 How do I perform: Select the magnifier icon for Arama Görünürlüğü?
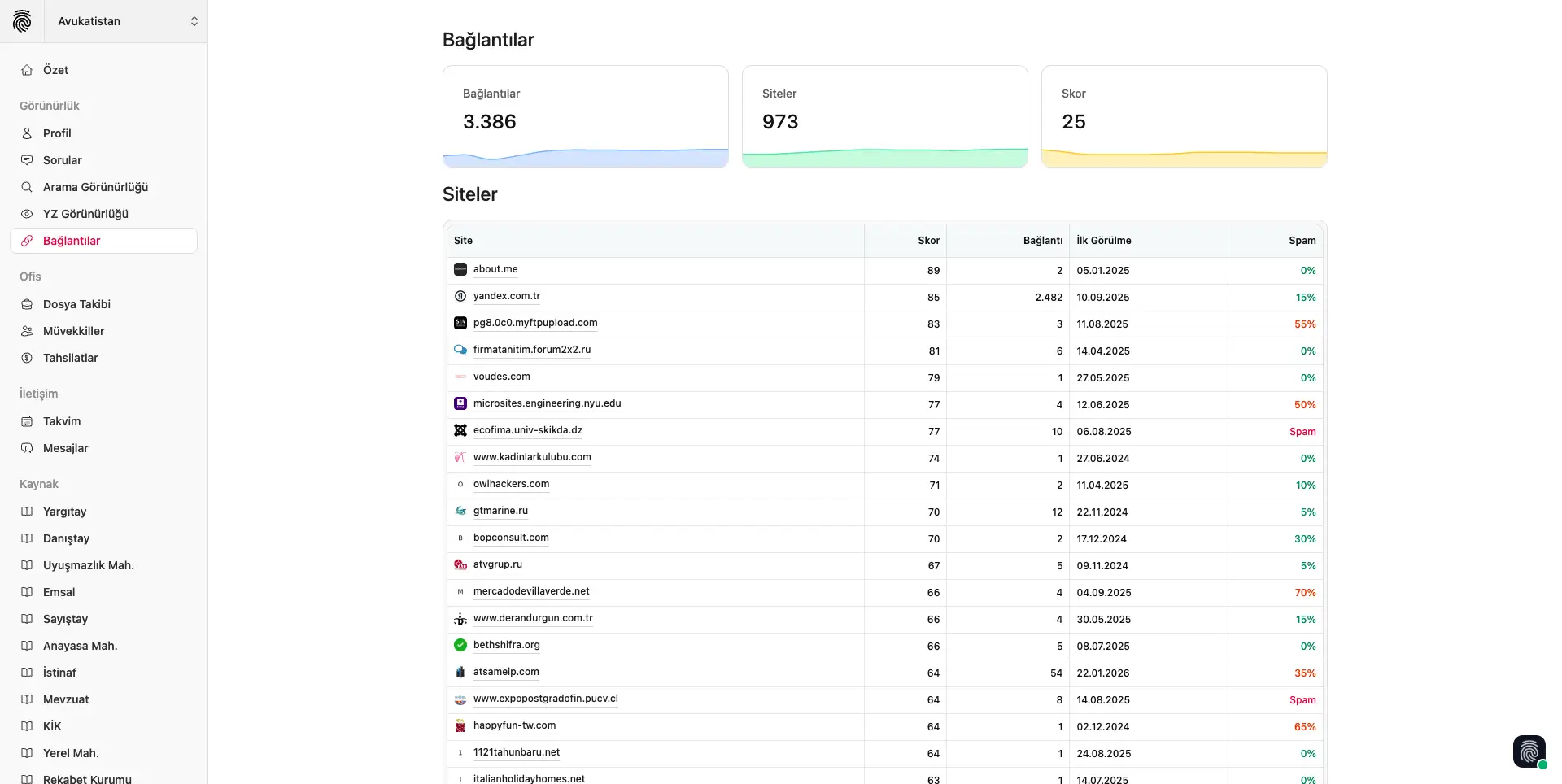27,187
